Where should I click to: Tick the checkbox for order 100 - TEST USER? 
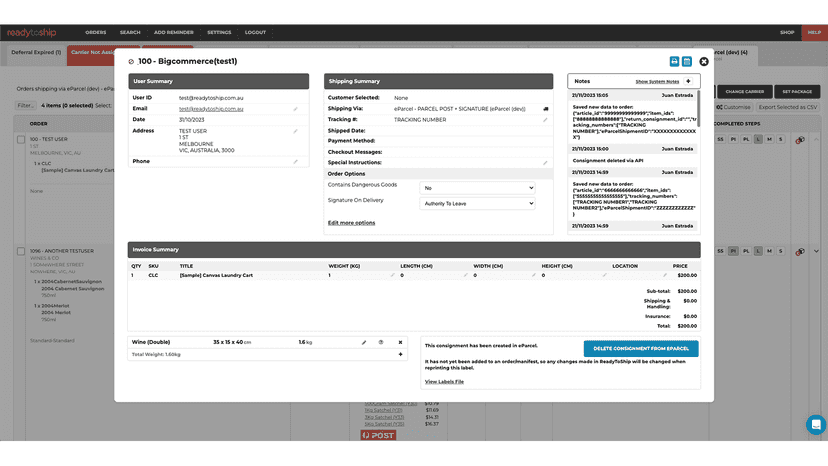[21, 139]
